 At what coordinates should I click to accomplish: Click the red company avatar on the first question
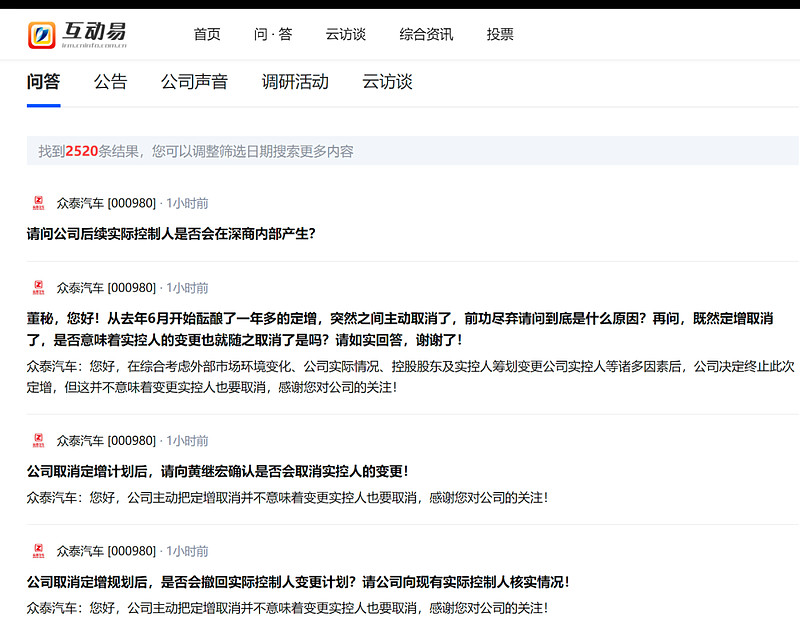click(x=38, y=202)
